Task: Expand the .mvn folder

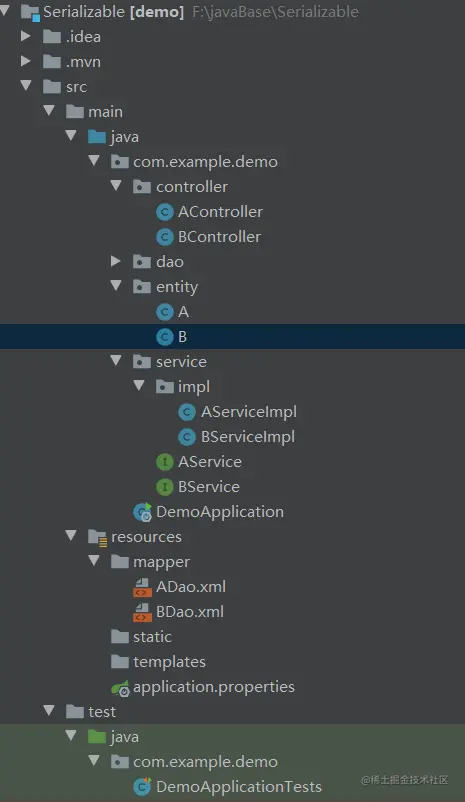Action: pyautogui.click(x=25, y=61)
